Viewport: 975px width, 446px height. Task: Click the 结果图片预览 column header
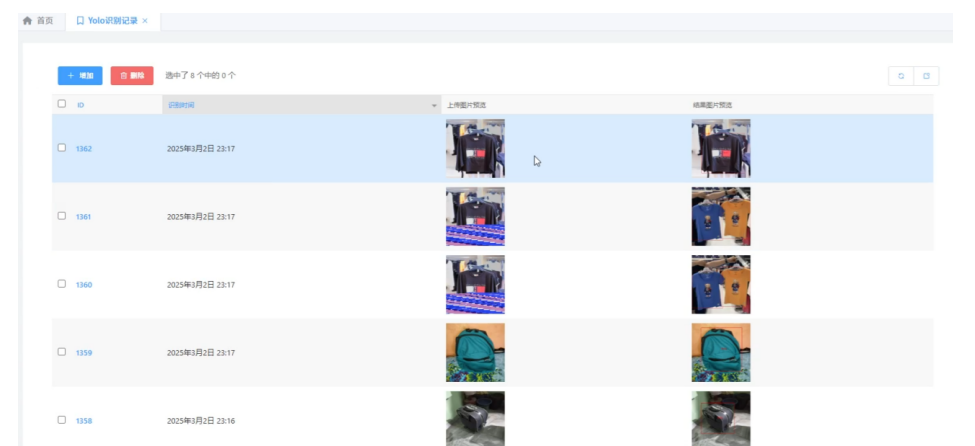713,105
